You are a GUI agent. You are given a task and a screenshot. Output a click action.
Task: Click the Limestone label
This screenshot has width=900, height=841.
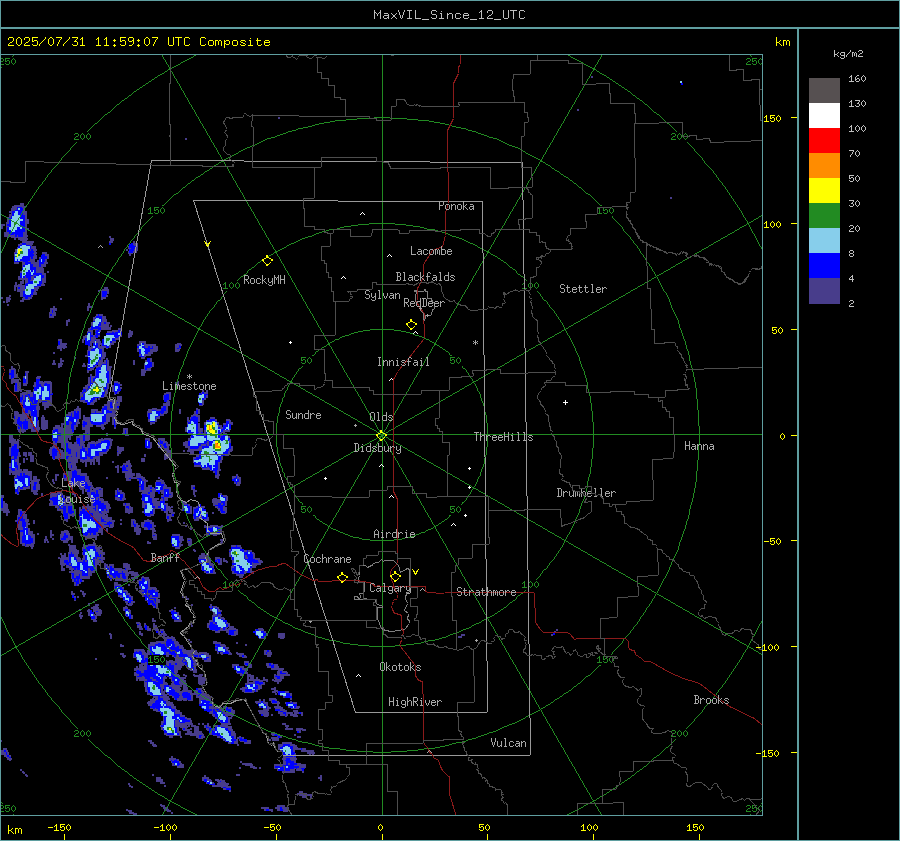tap(189, 386)
